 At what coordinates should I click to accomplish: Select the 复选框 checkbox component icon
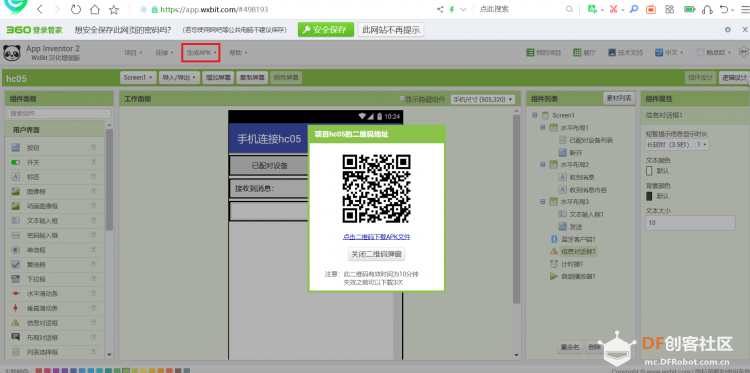[x=16, y=264]
